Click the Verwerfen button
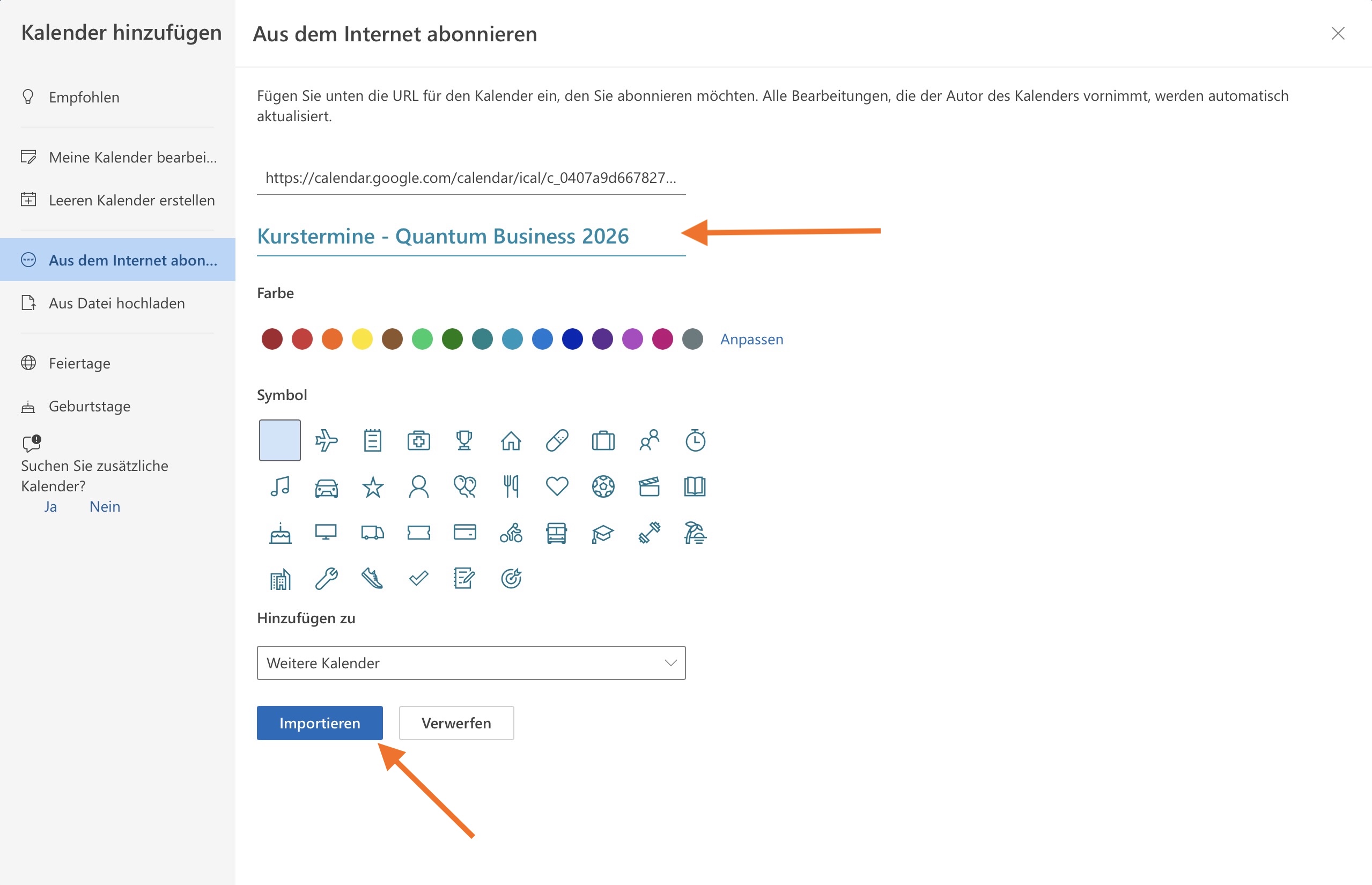This screenshot has width=1372, height=885. tap(456, 723)
